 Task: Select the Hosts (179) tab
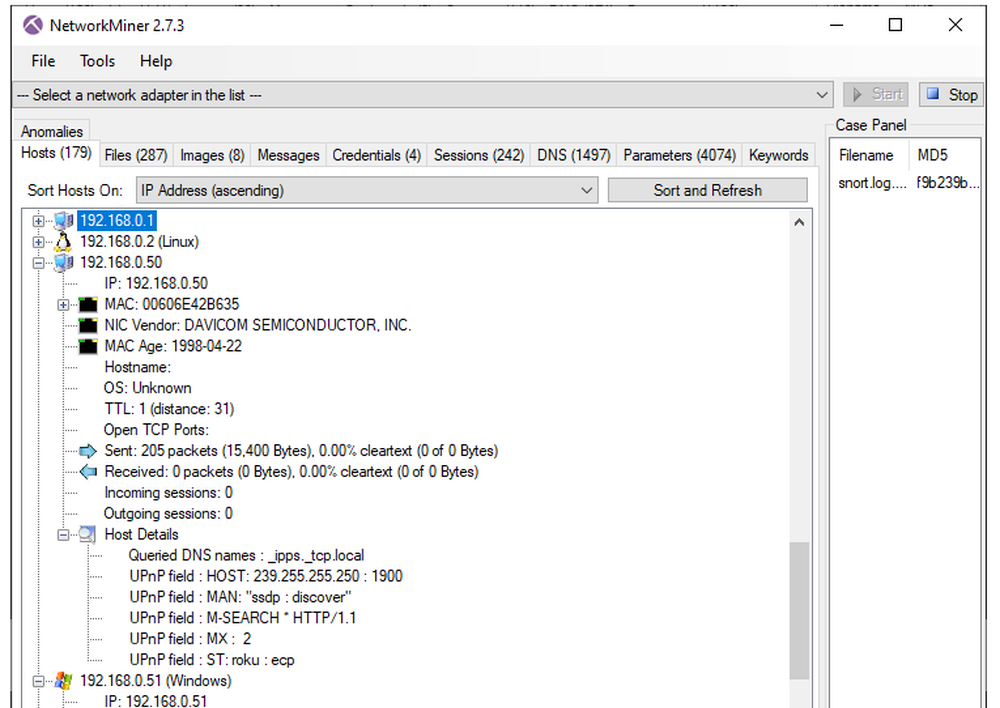[x=56, y=153]
